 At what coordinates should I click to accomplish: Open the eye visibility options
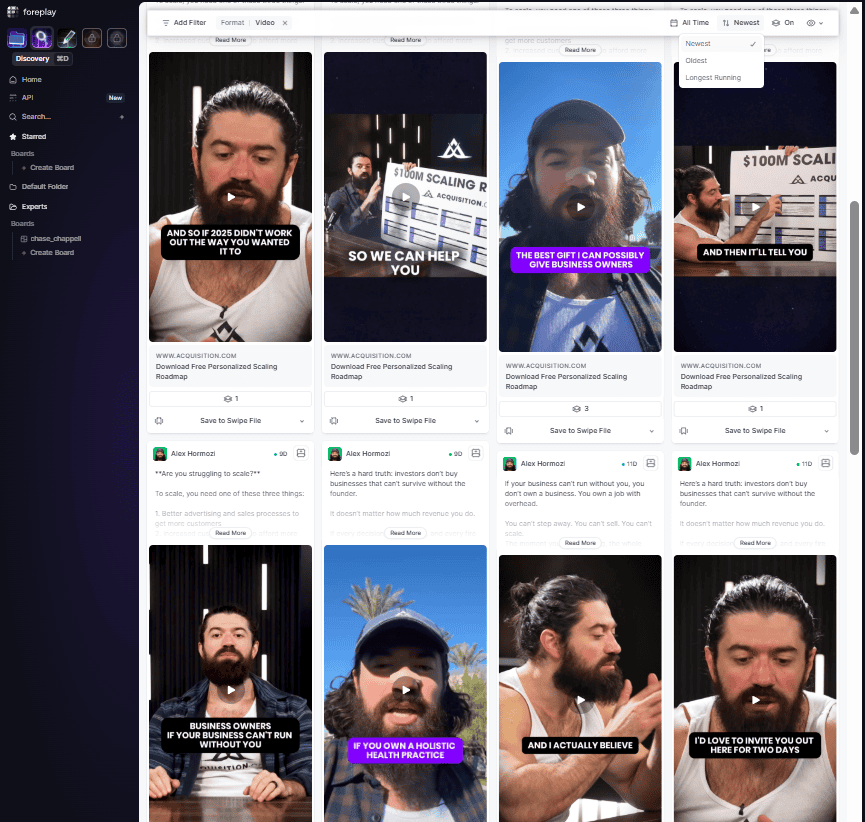pyautogui.click(x=815, y=22)
